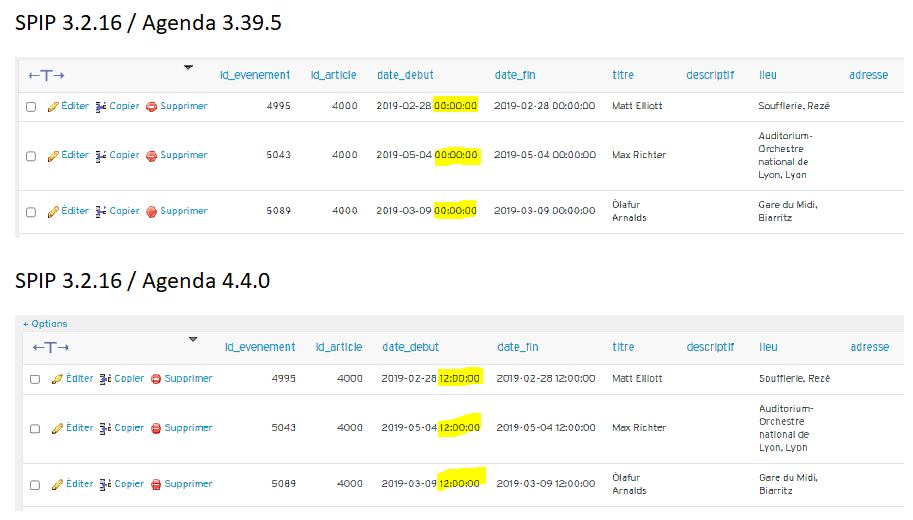The image size is (913, 520).
Task: Sort bottom table by date_debut
Action: tap(410, 347)
